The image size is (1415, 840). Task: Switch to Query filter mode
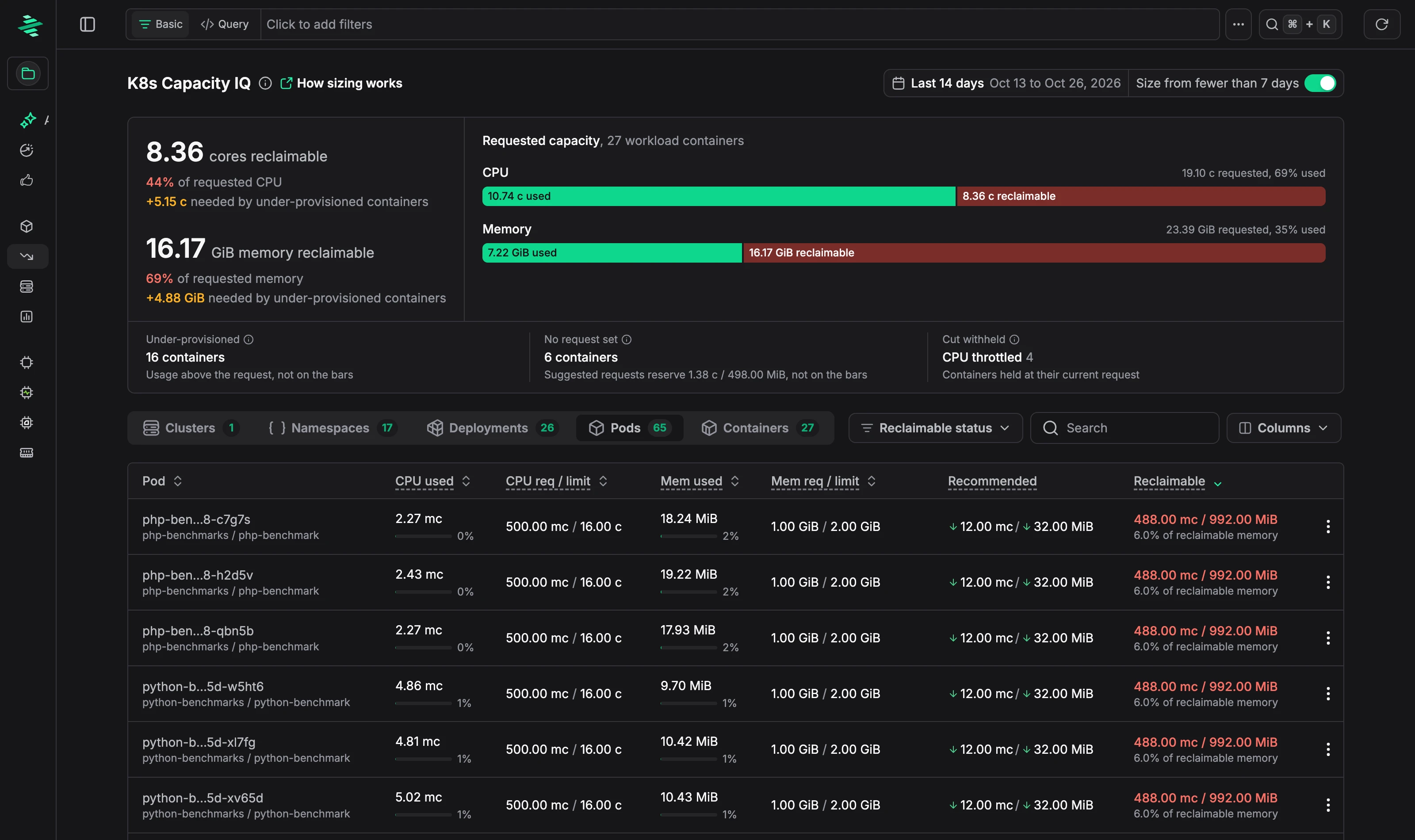(x=225, y=24)
